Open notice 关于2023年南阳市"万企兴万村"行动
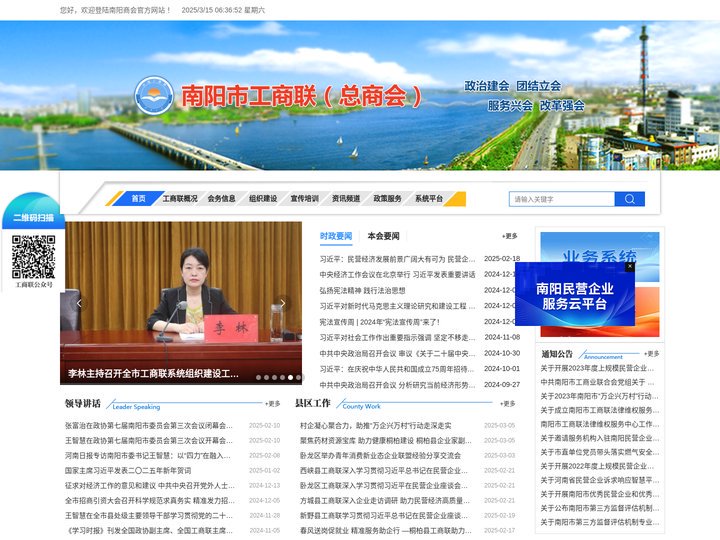Screen dimensions: 720x540 tap(599, 396)
